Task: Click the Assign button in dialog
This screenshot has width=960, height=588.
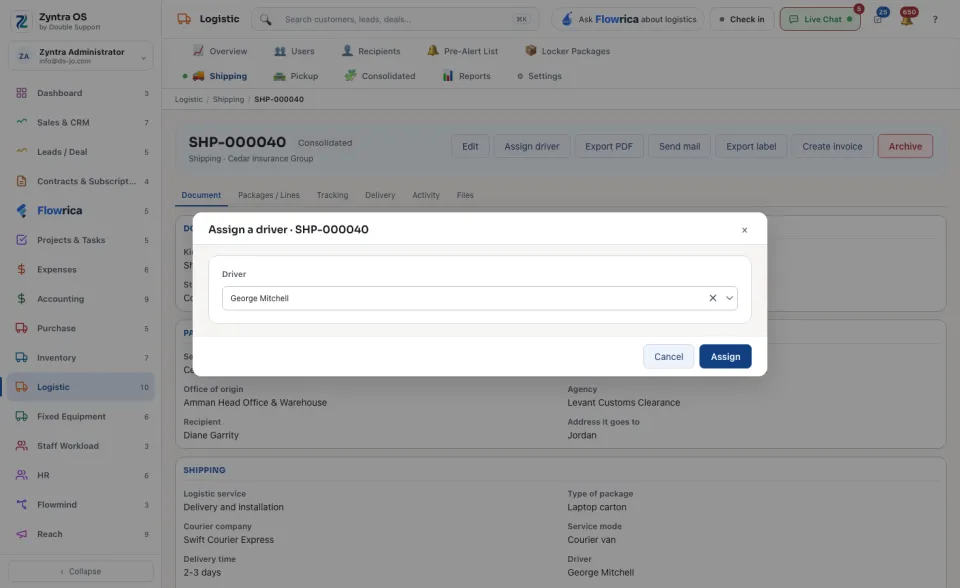Action: tap(725, 356)
